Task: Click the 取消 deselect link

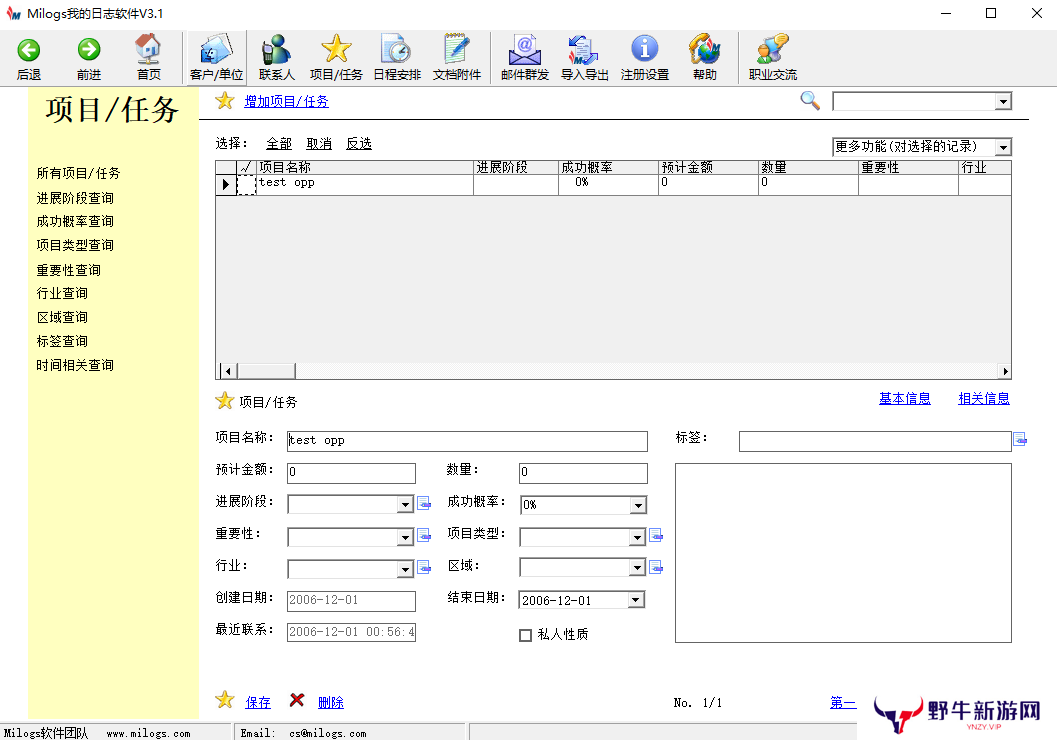Action: pos(319,144)
